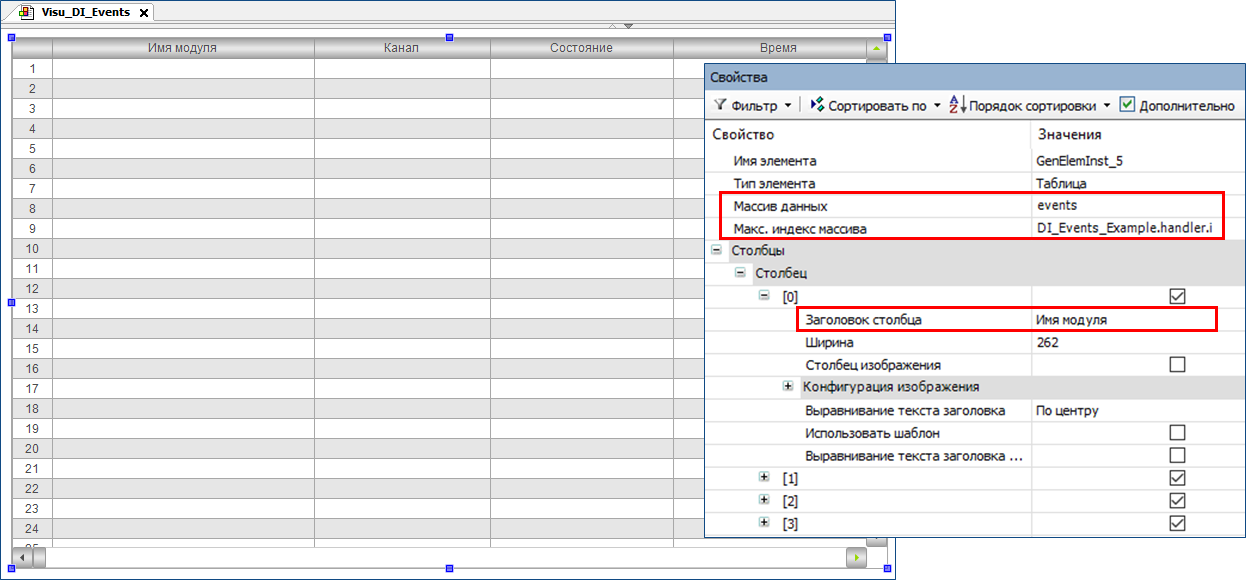
Task: Click the Сортировать по sort icon
Action: (817, 105)
